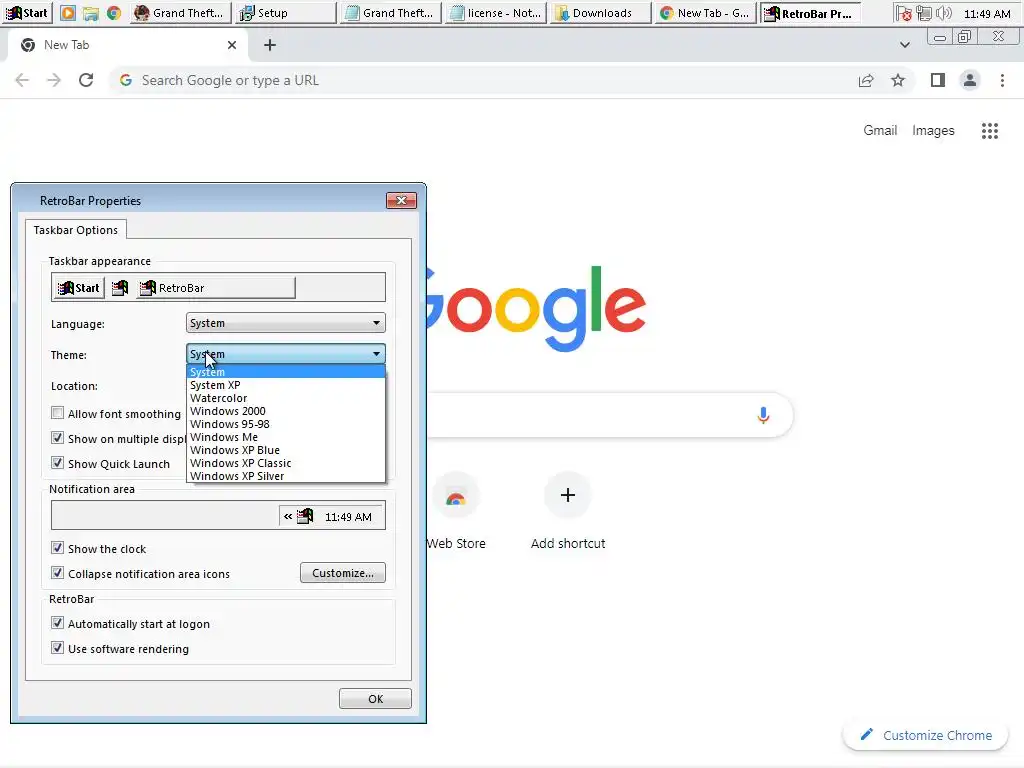
Task: Click the RetroBar preview taskbar item
Action: click(x=216, y=288)
